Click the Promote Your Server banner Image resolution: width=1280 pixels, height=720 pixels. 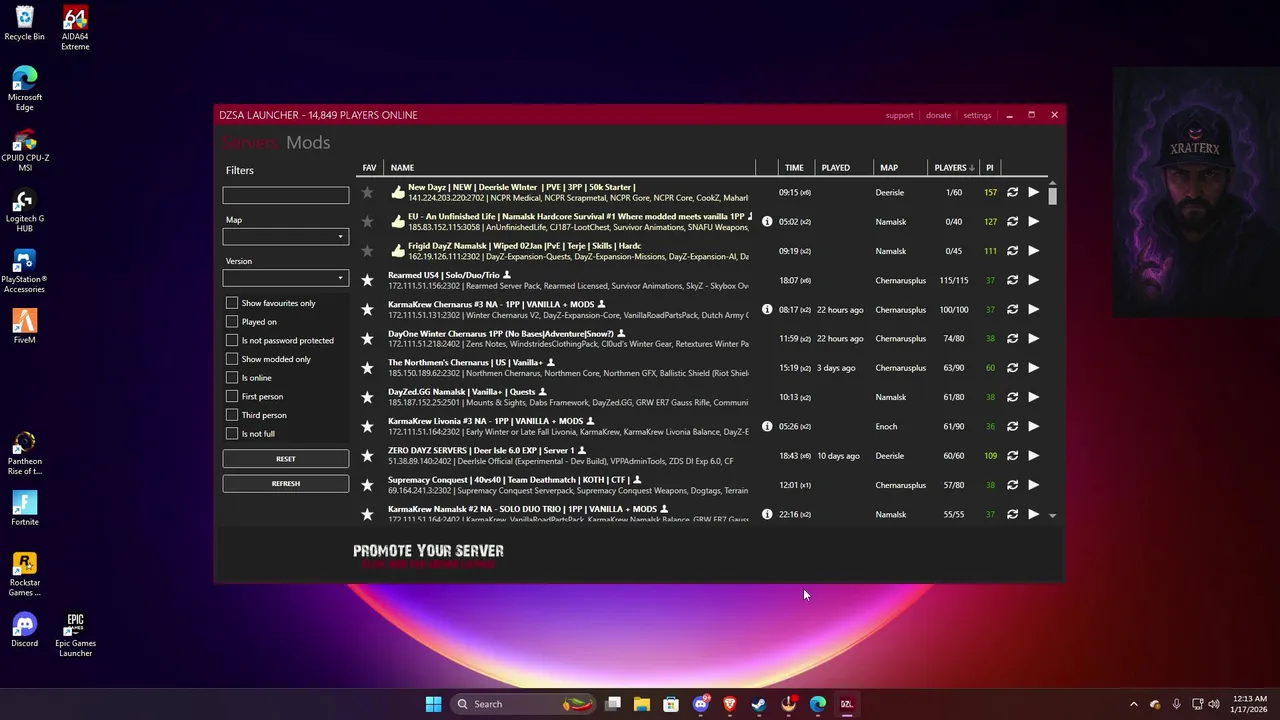(x=428, y=556)
